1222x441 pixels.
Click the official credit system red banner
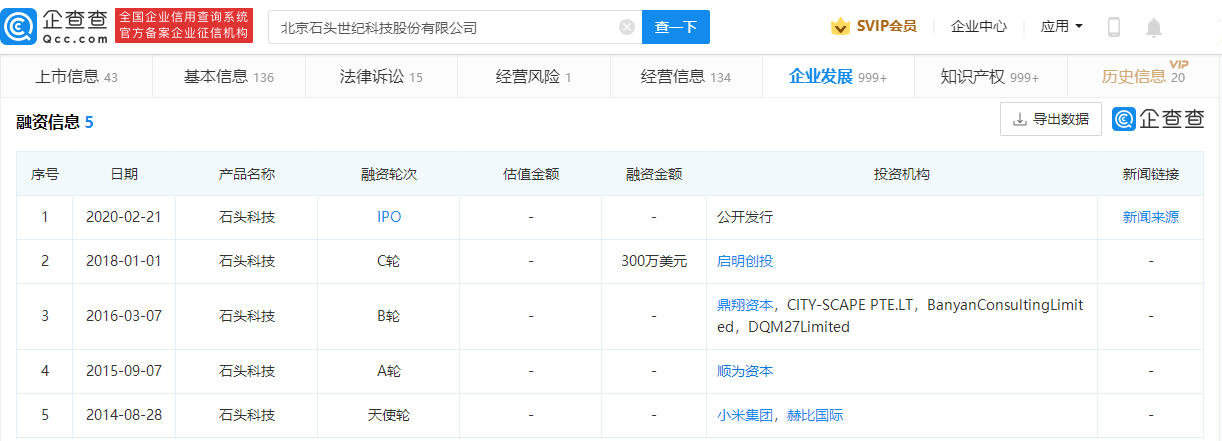184,26
